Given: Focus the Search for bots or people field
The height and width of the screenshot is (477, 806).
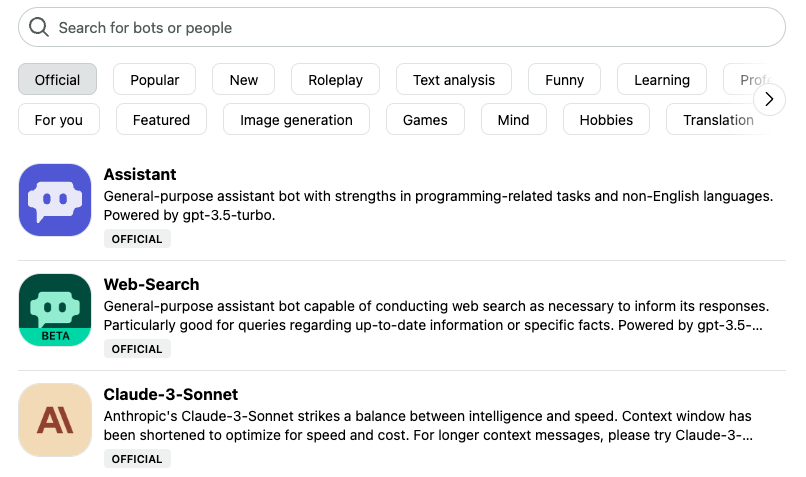Looking at the screenshot, I should (x=402, y=27).
